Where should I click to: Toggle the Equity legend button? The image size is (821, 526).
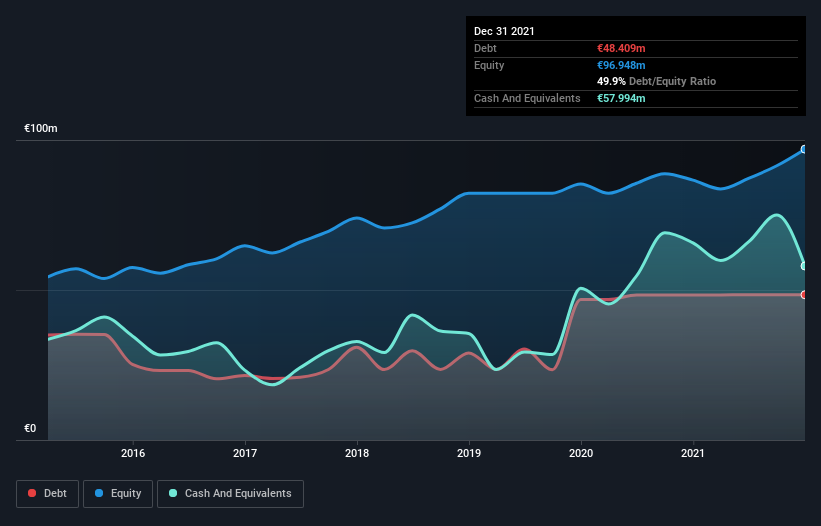pos(118,494)
